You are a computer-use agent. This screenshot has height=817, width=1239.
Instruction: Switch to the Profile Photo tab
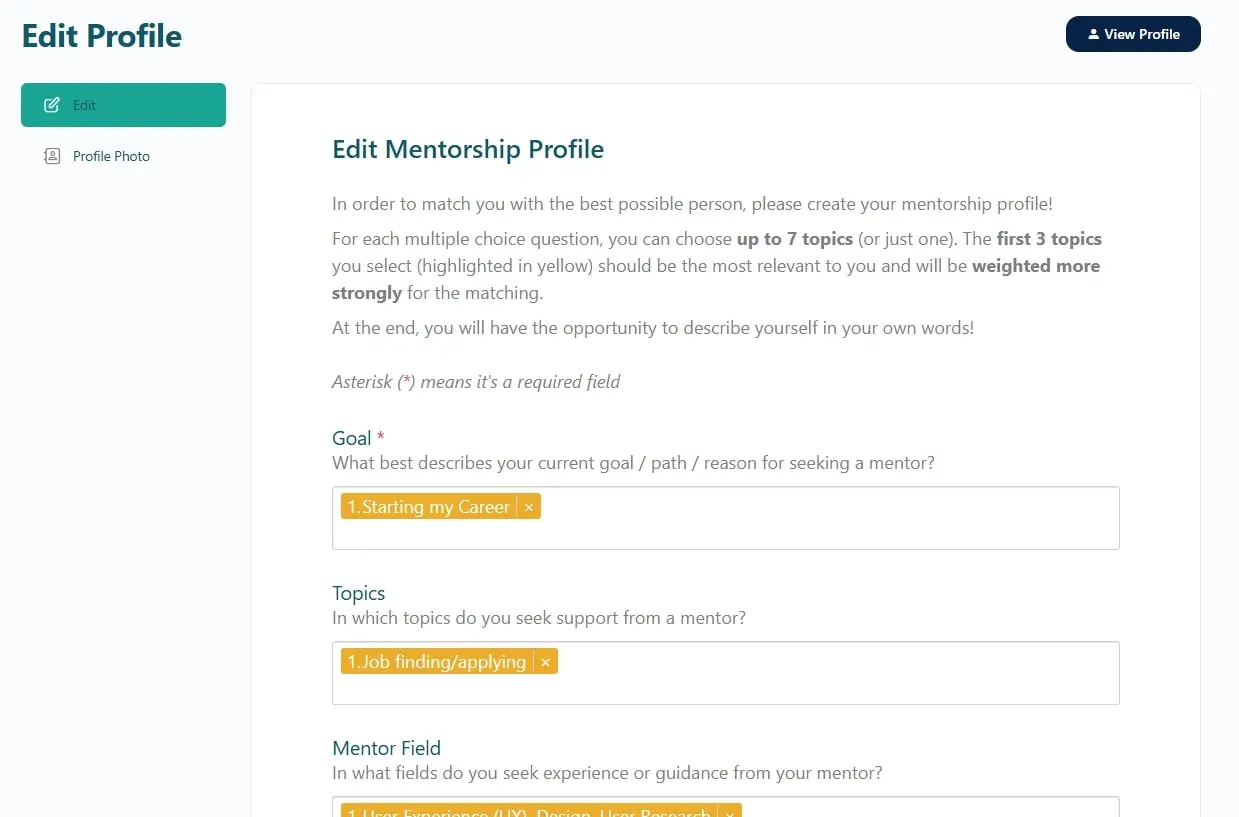click(110, 156)
